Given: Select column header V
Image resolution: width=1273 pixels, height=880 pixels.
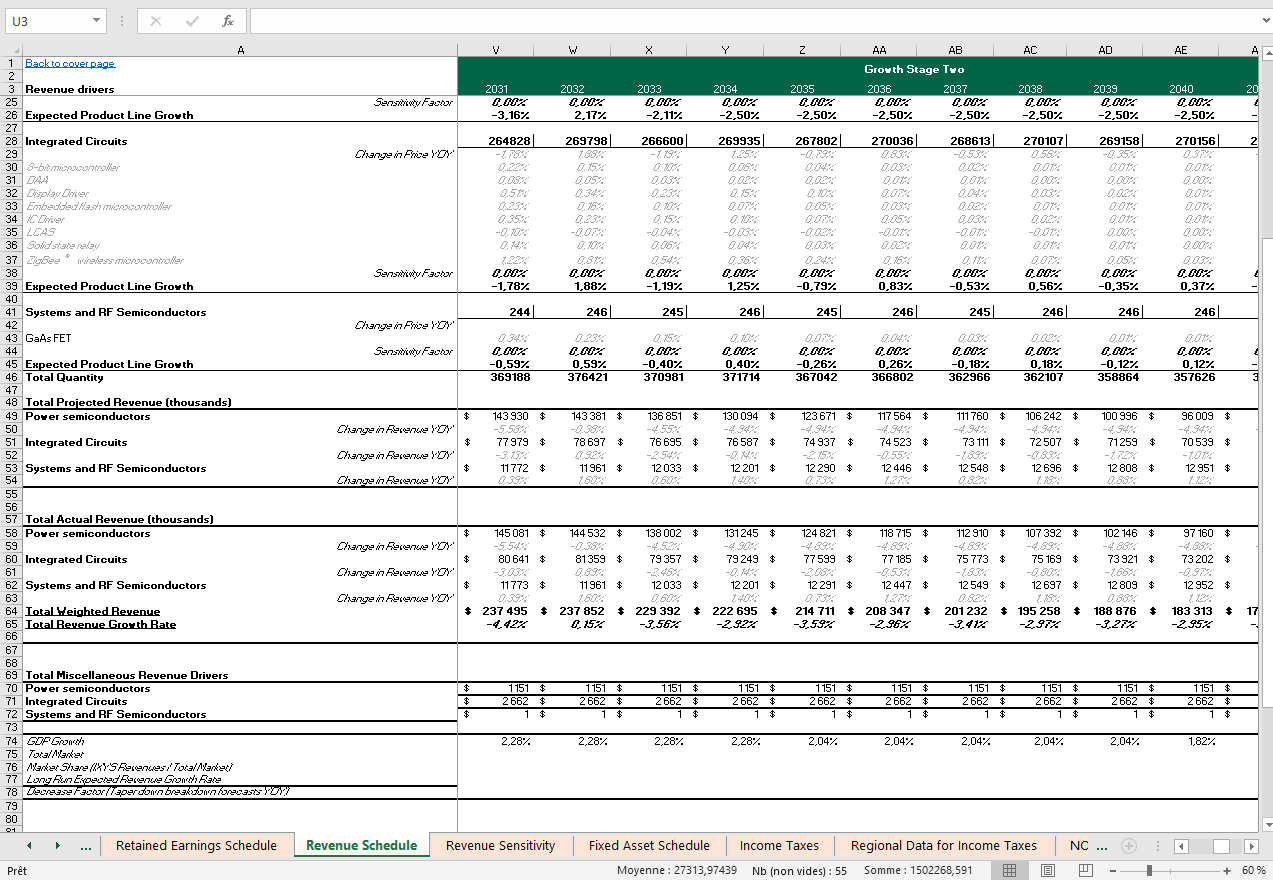Looking at the screenshot, I should (x=496, y=50).
